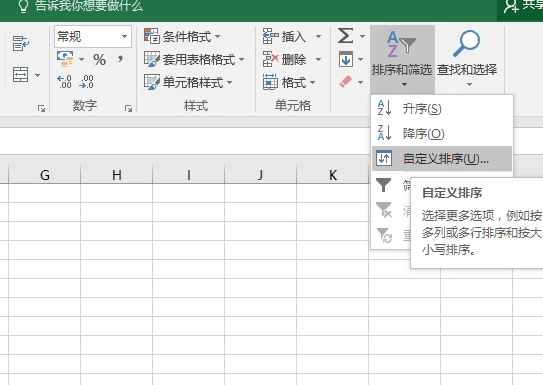Expand the 删除 dropdown arrow
Image resolution: width=543 pixels, height=385 pixels.
click(318, 60)
